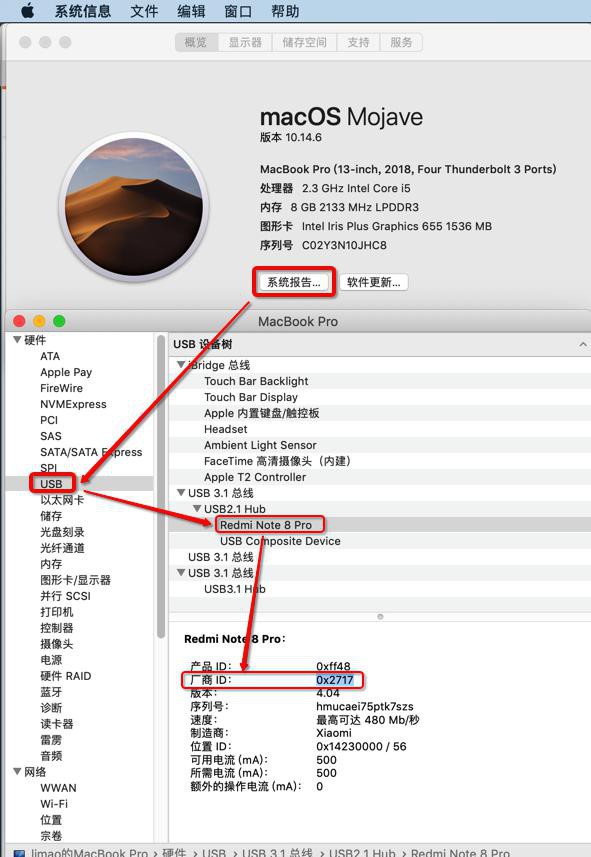This screenshot has width=591, height=857.
Task: Click the 软件更新... button
Action: (x=374, y=282)
